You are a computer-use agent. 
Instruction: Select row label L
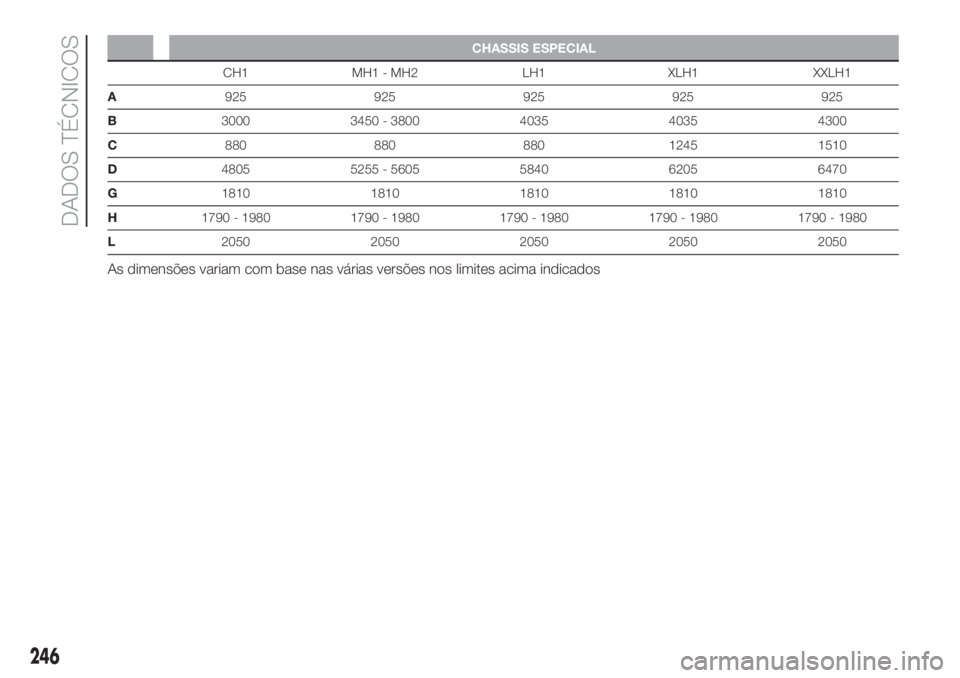[x=111, y=241]
